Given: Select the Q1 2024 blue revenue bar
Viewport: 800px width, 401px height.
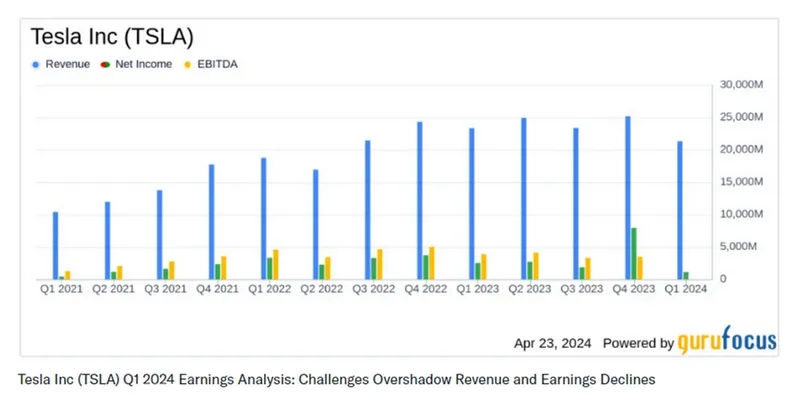Looking at the screenshot, I should click(x=679, y=210).
